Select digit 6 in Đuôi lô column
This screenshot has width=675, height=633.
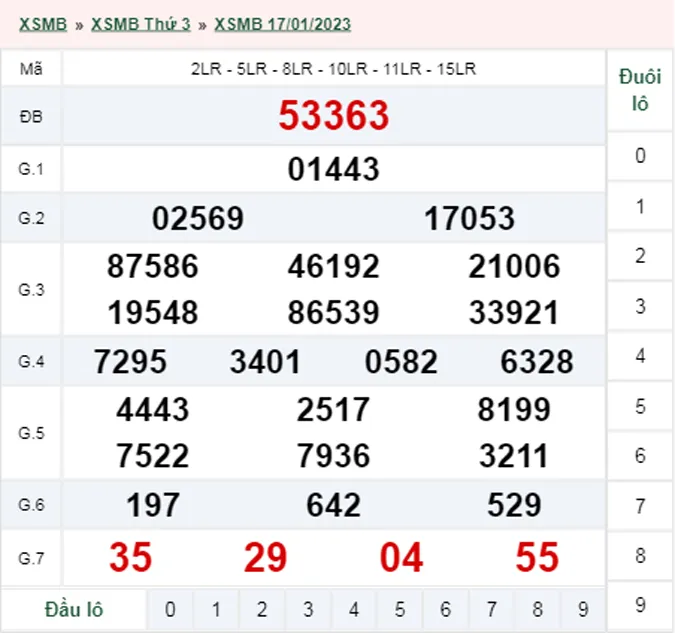pos(640,456)
